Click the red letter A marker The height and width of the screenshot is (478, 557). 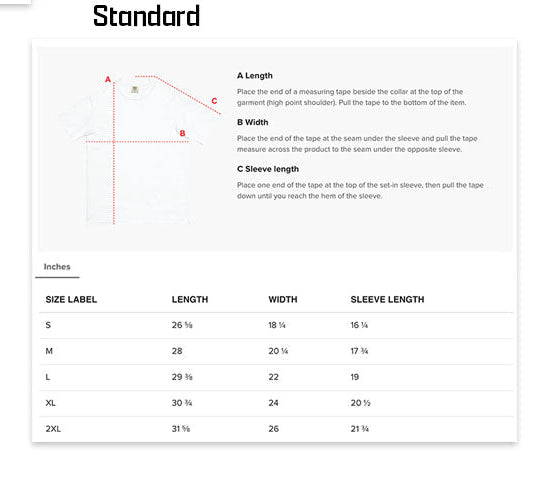tap(108, 80)
